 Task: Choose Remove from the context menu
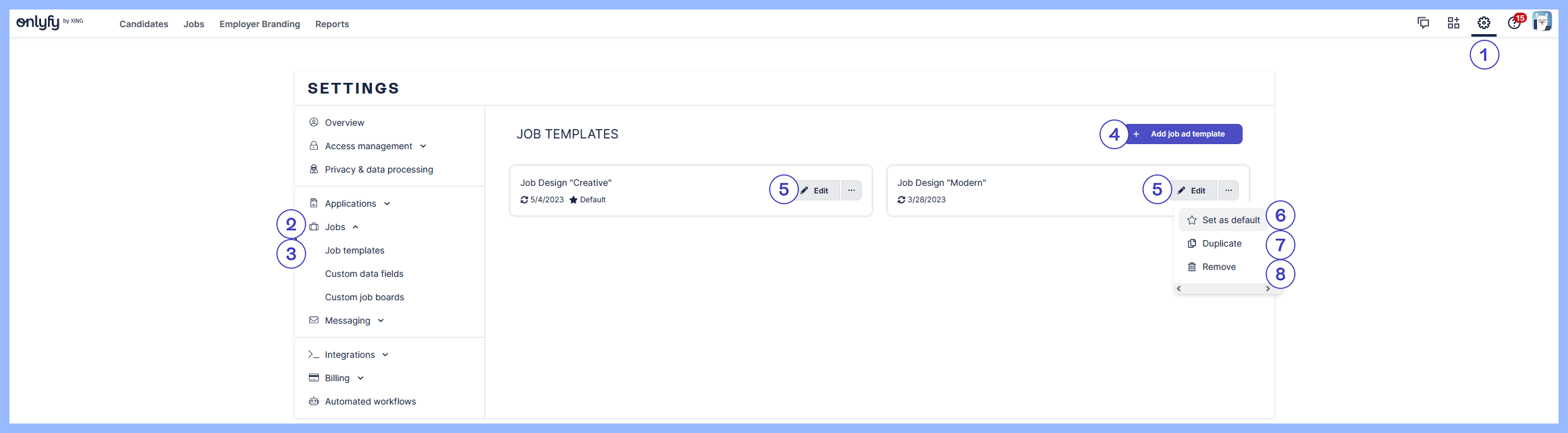coord(1218,267)
